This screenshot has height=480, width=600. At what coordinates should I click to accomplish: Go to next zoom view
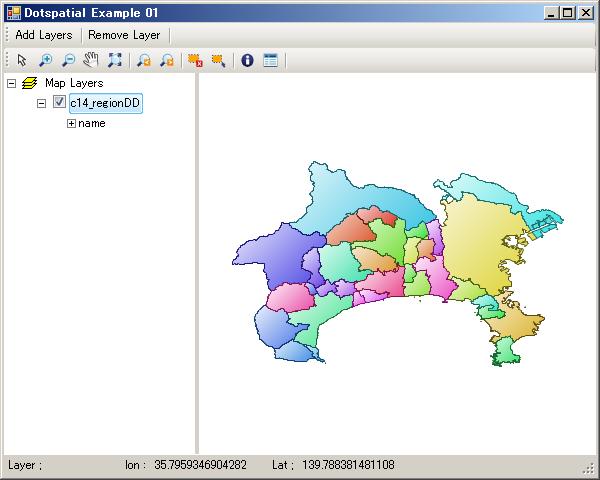(x=167, y=60)
